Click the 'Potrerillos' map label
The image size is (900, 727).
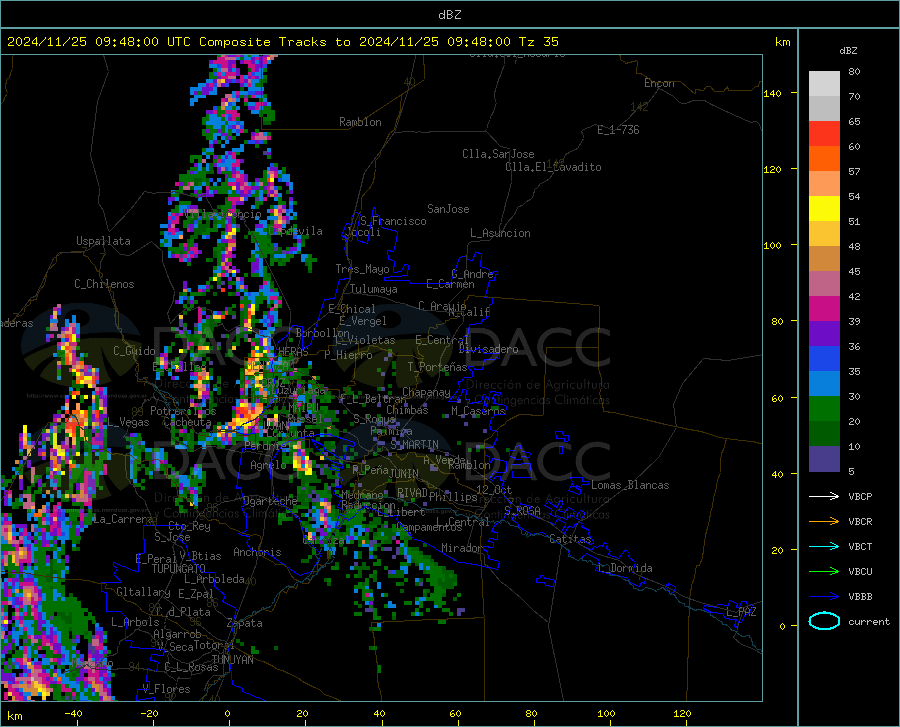183,411
